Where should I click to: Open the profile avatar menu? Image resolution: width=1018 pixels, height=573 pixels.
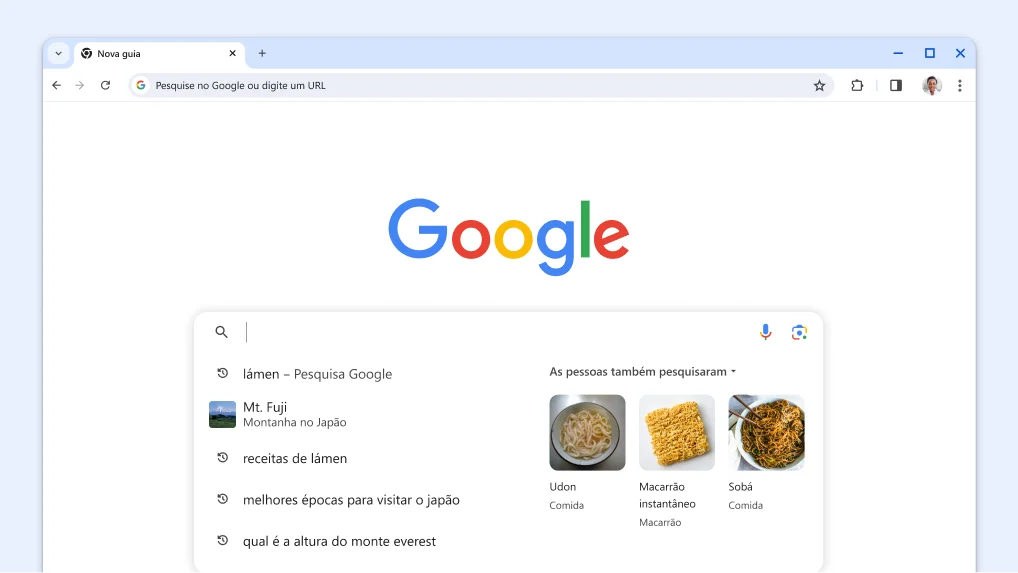pyautogui.click(x=932, y=85)
